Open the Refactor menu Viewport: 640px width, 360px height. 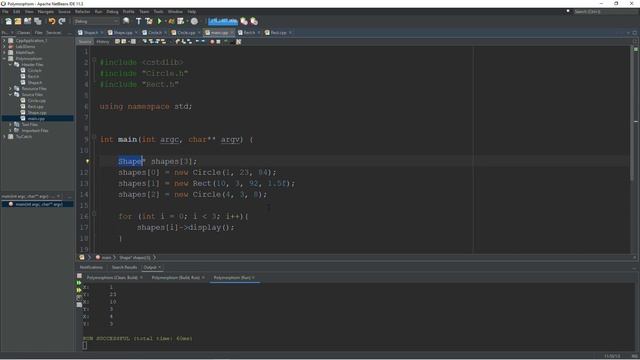[82, 11]
